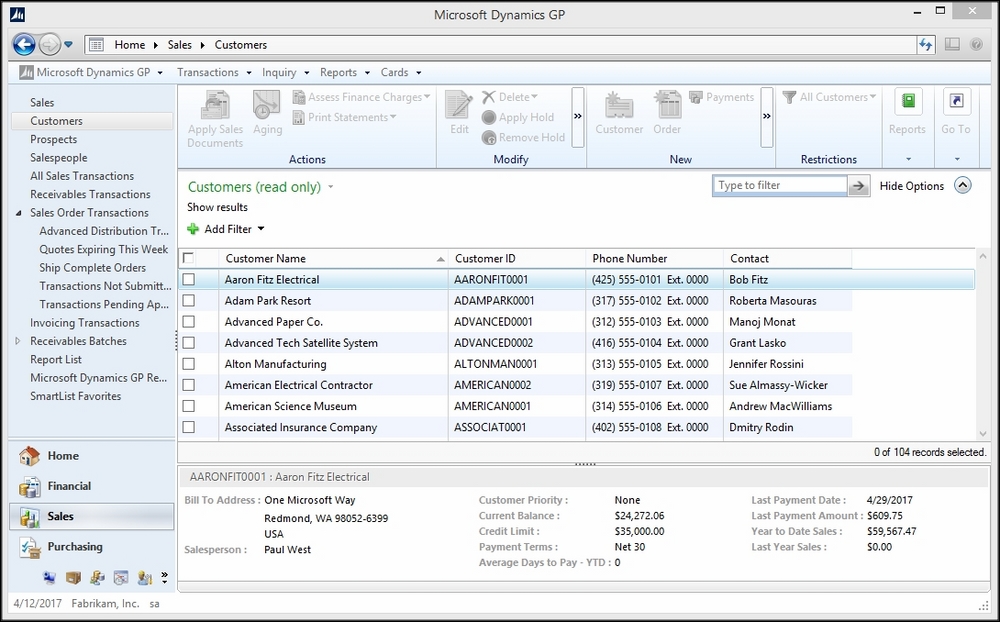This screenshot has height=622, width=1000.
Task: Sort by the Customer Name column header
Action: [x=333, y=258]
